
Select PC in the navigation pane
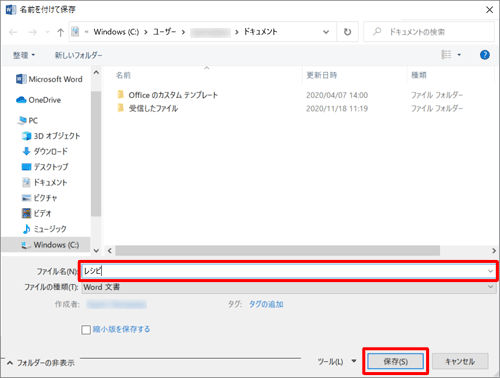coord(28,120)
